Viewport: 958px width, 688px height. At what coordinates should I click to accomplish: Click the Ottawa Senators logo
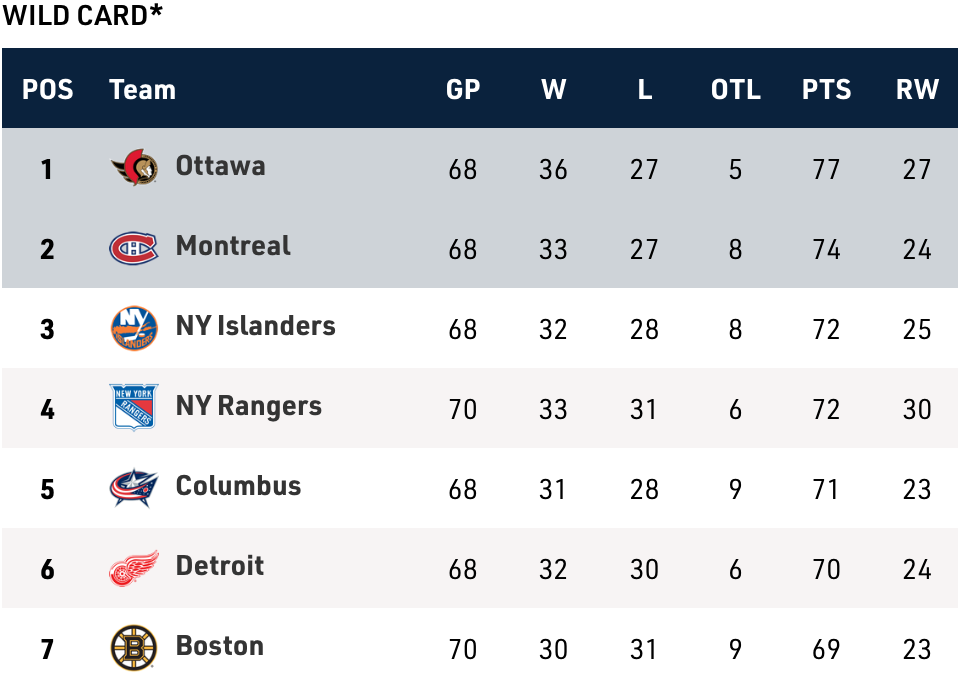pos(134,167)
